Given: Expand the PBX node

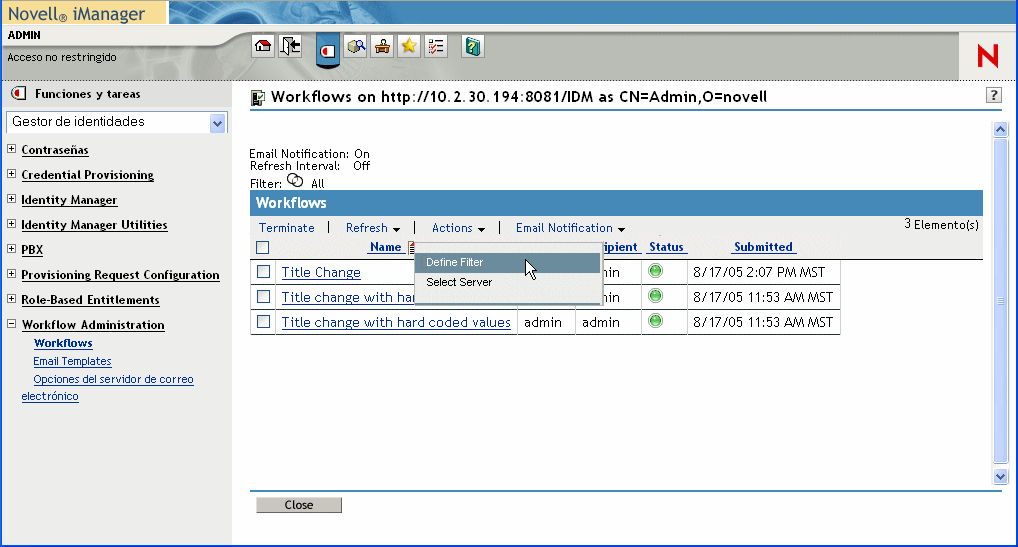Looking at the screenshot, I should [x=12, y=249].
